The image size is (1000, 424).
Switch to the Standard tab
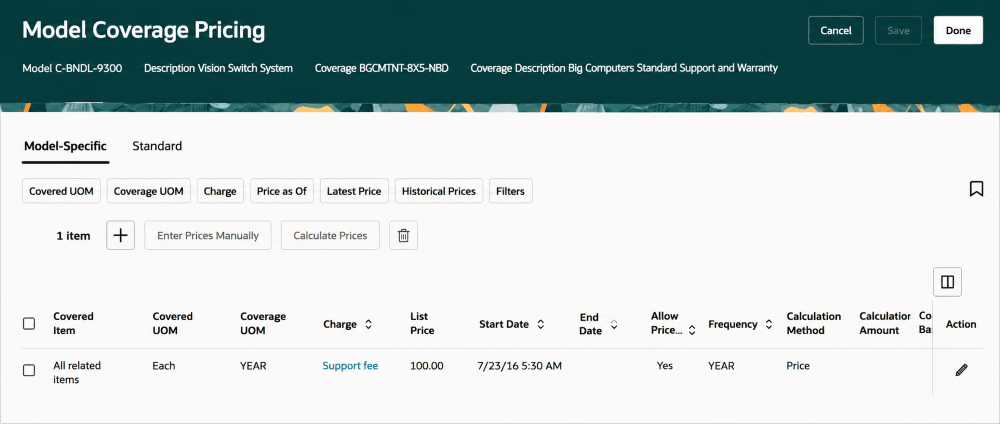tap(157, 146)
